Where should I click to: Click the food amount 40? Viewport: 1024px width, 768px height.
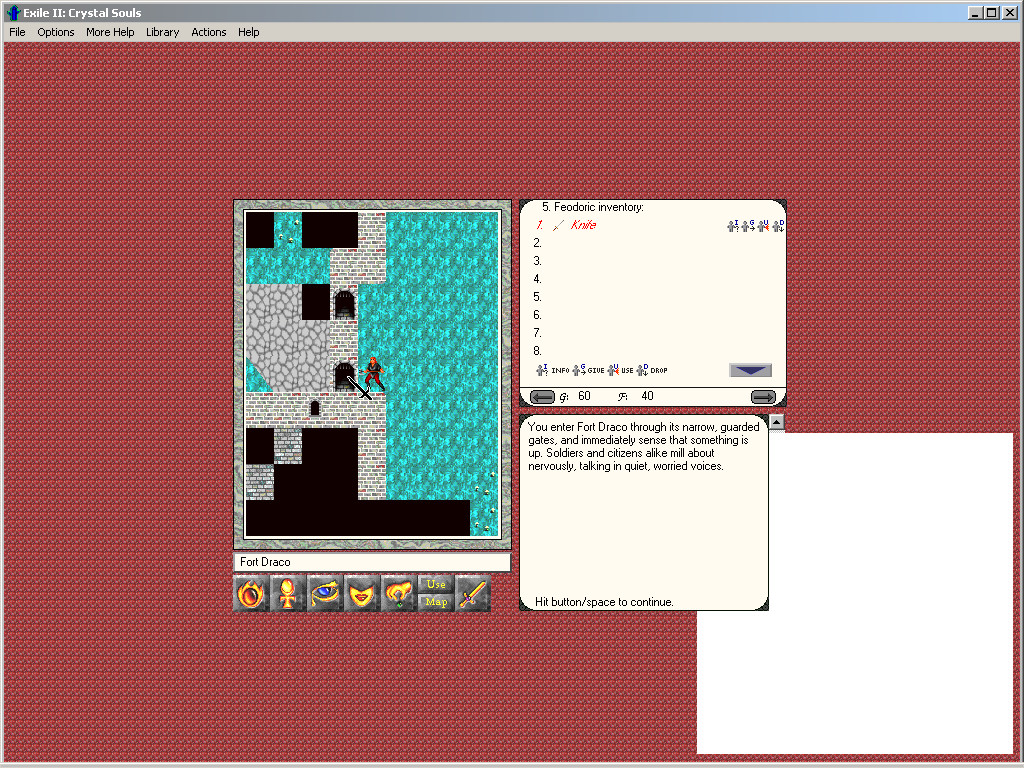pos(647,396)
